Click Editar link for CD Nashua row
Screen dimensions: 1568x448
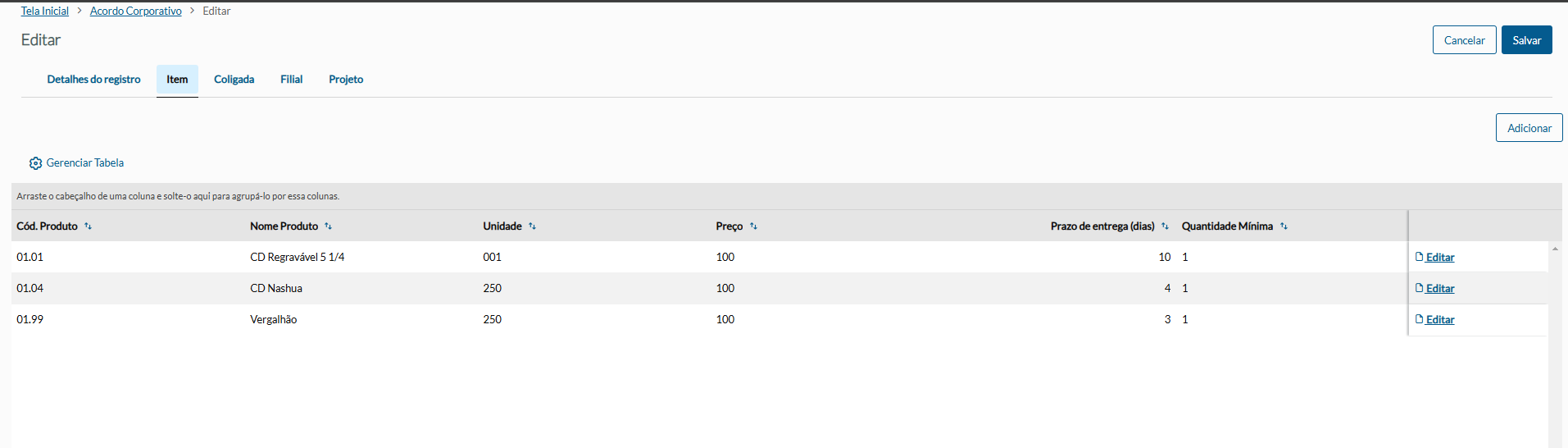(x=1439, y=288)
